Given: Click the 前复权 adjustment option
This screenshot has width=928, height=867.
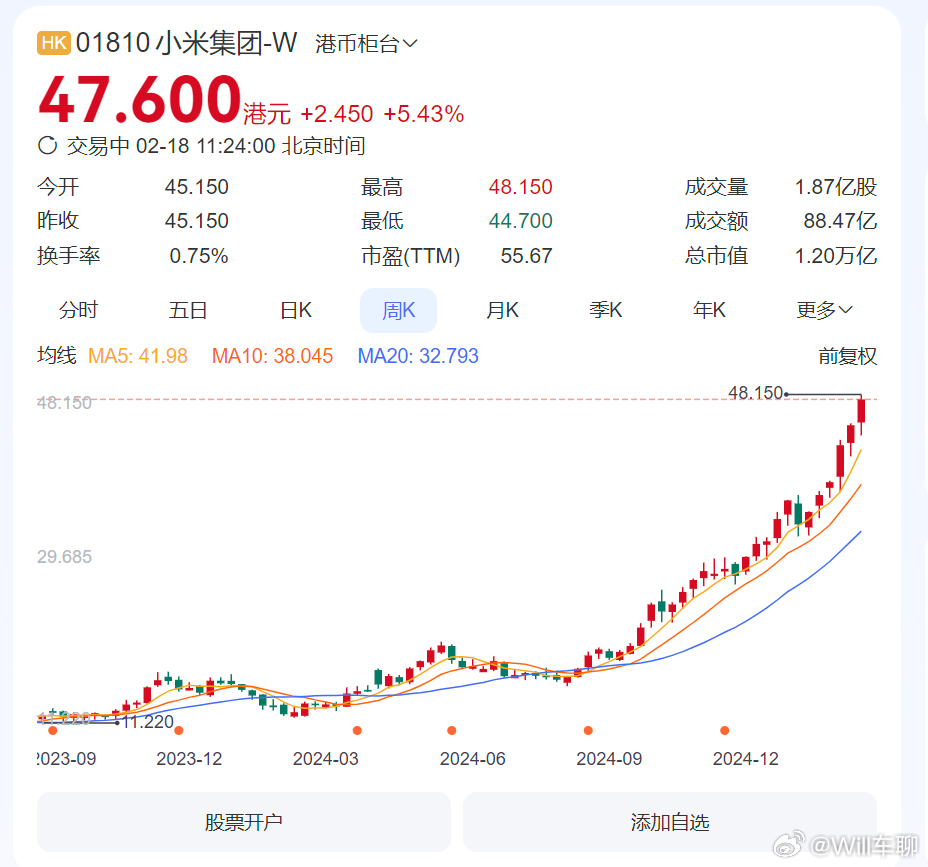Looking at the screenshot, I should [848, 356].
